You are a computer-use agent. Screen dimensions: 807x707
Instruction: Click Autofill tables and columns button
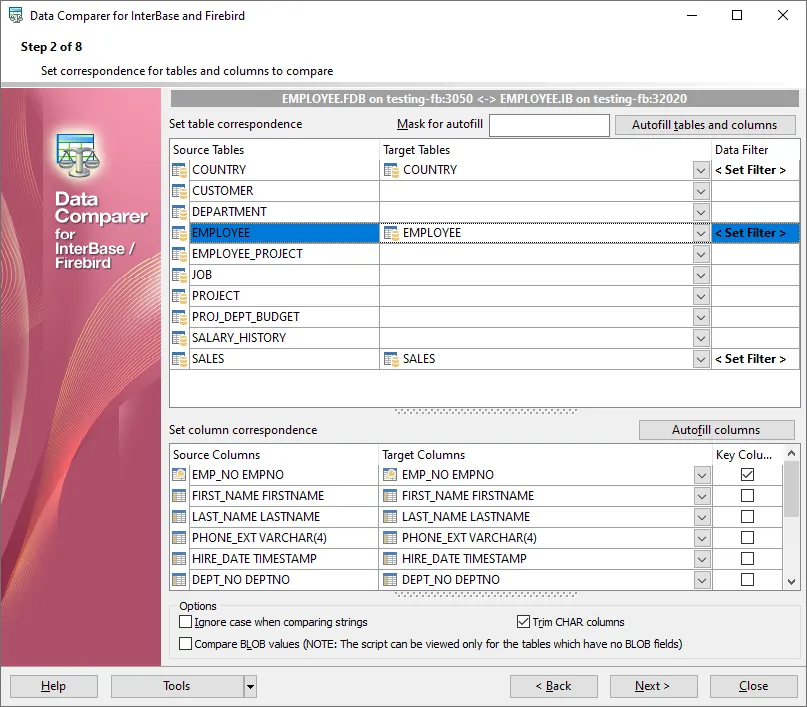pos(705,125)
